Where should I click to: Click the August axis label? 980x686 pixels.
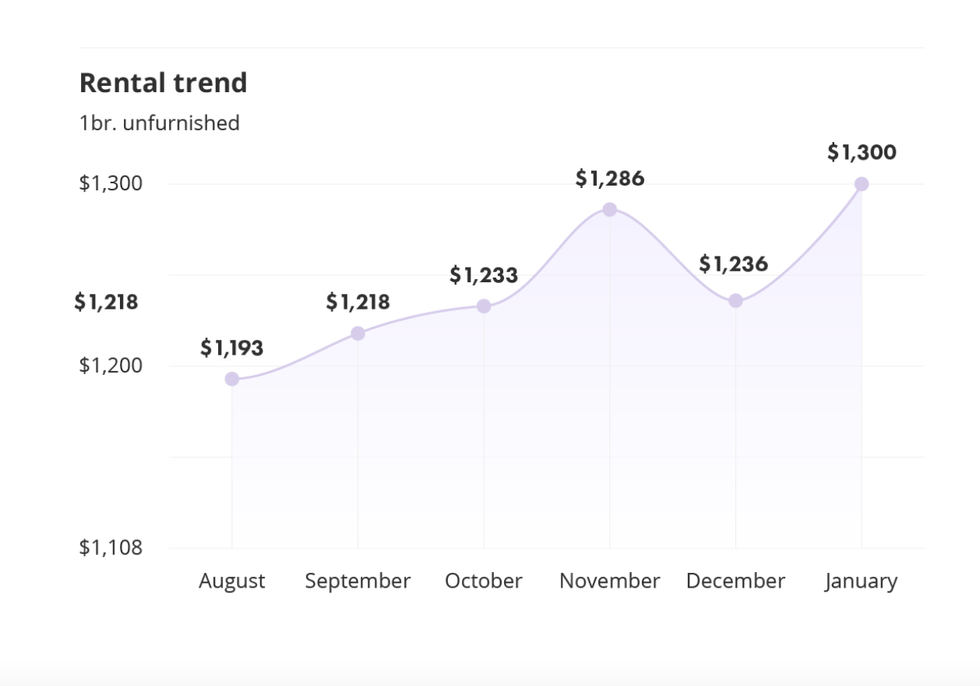pyautogui.click(x=232, y=581)
